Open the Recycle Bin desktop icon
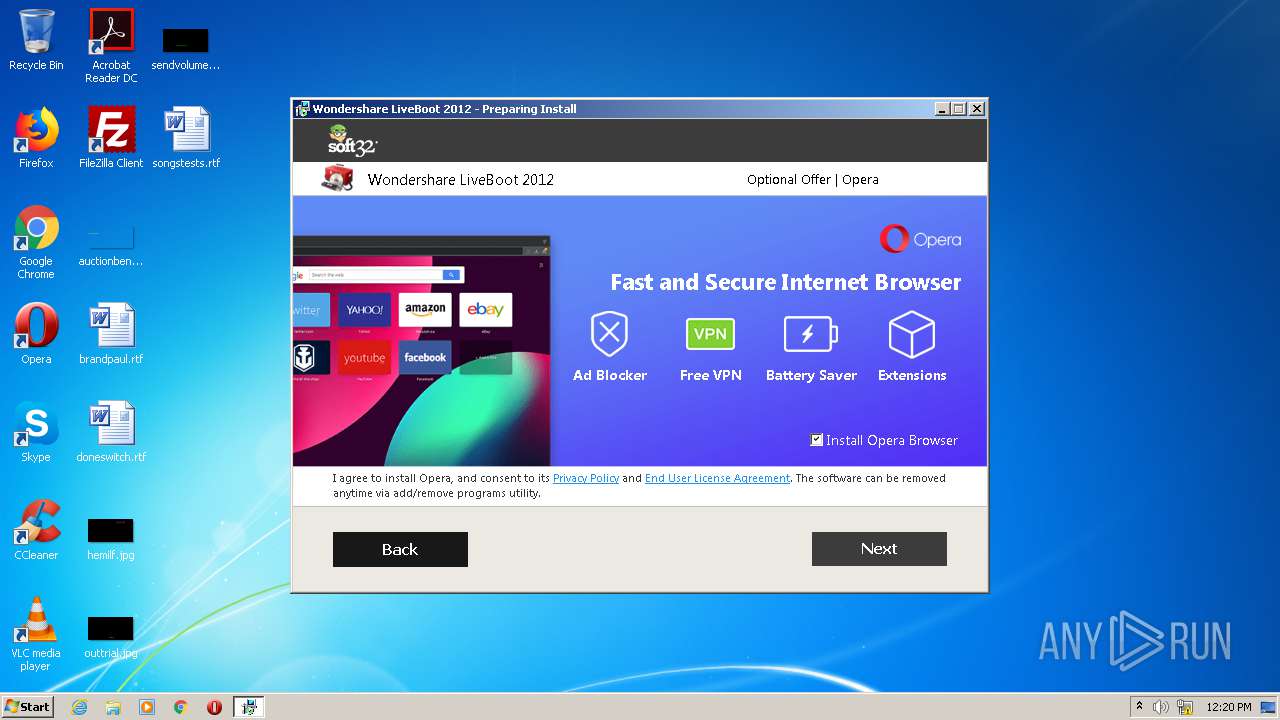 coord(36,41)
